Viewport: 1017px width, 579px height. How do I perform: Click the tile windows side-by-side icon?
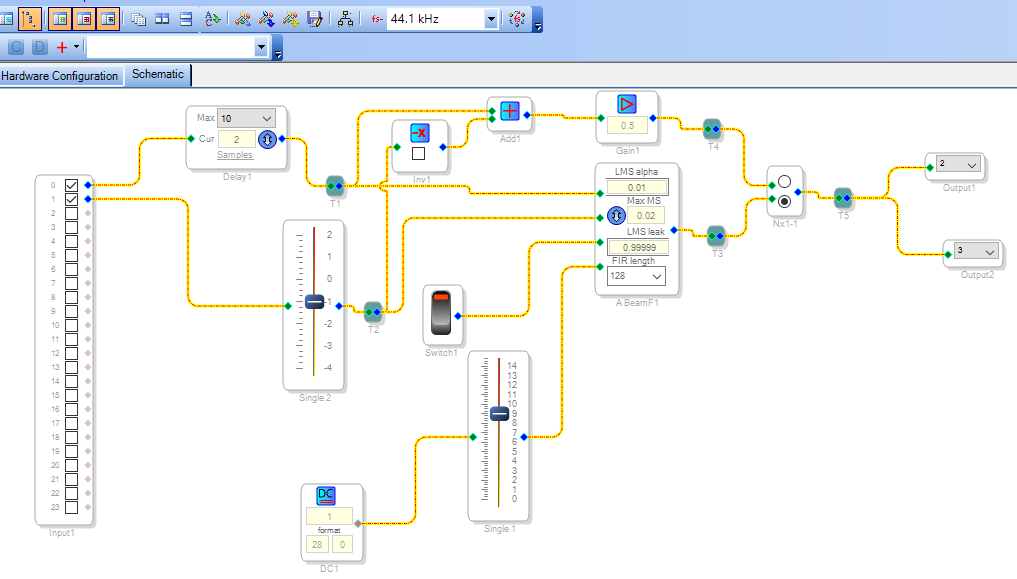[x=162, y=19]
